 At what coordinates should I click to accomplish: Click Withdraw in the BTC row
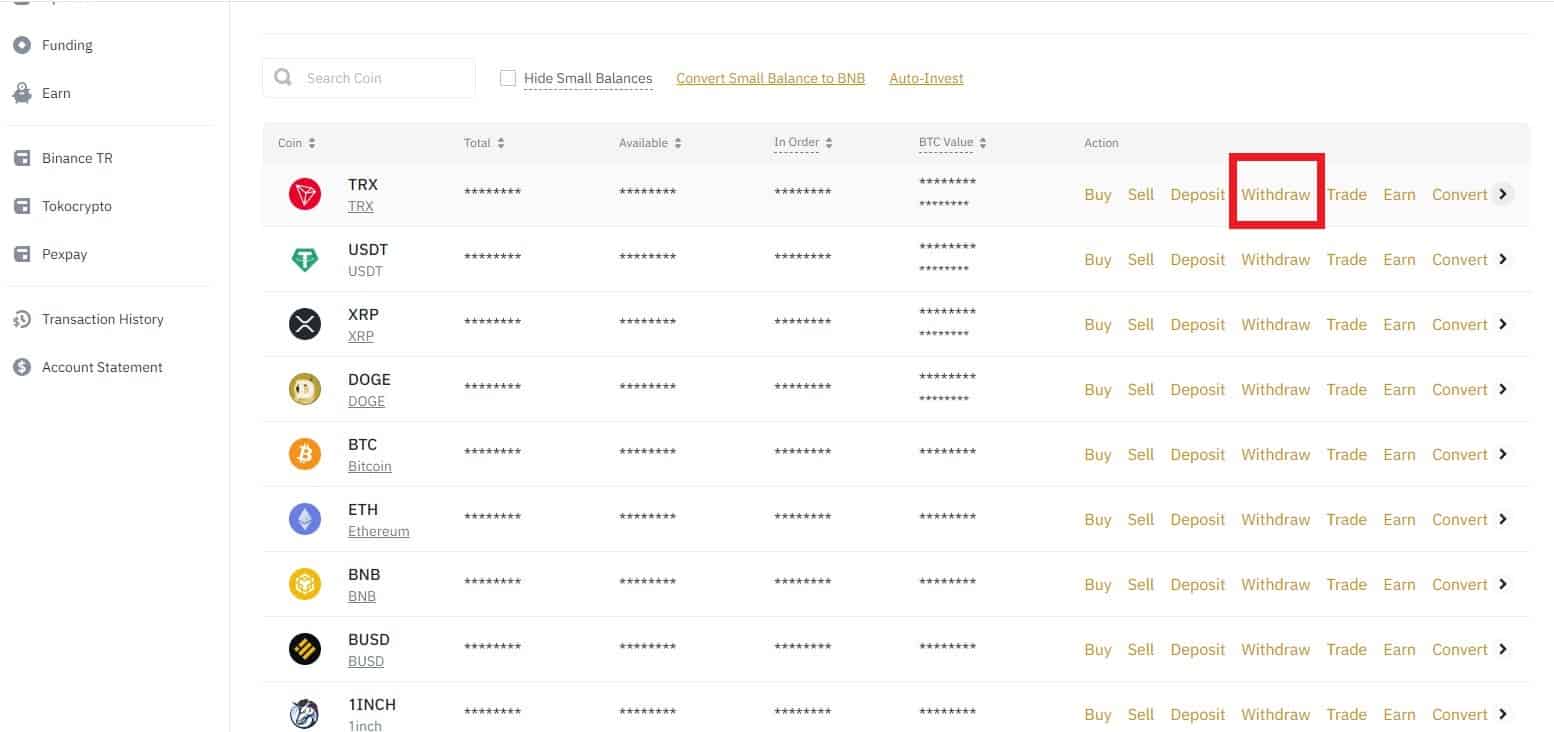click(x=1275, y=454)
